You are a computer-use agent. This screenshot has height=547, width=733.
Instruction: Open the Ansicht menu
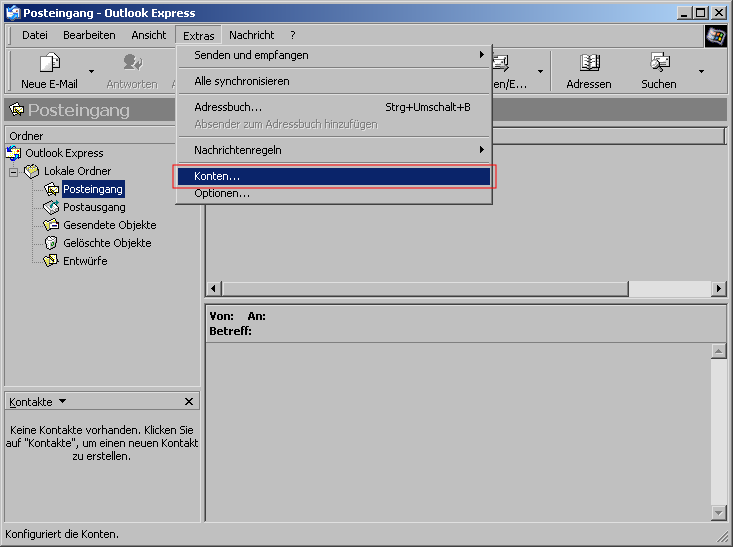(149, 35)
